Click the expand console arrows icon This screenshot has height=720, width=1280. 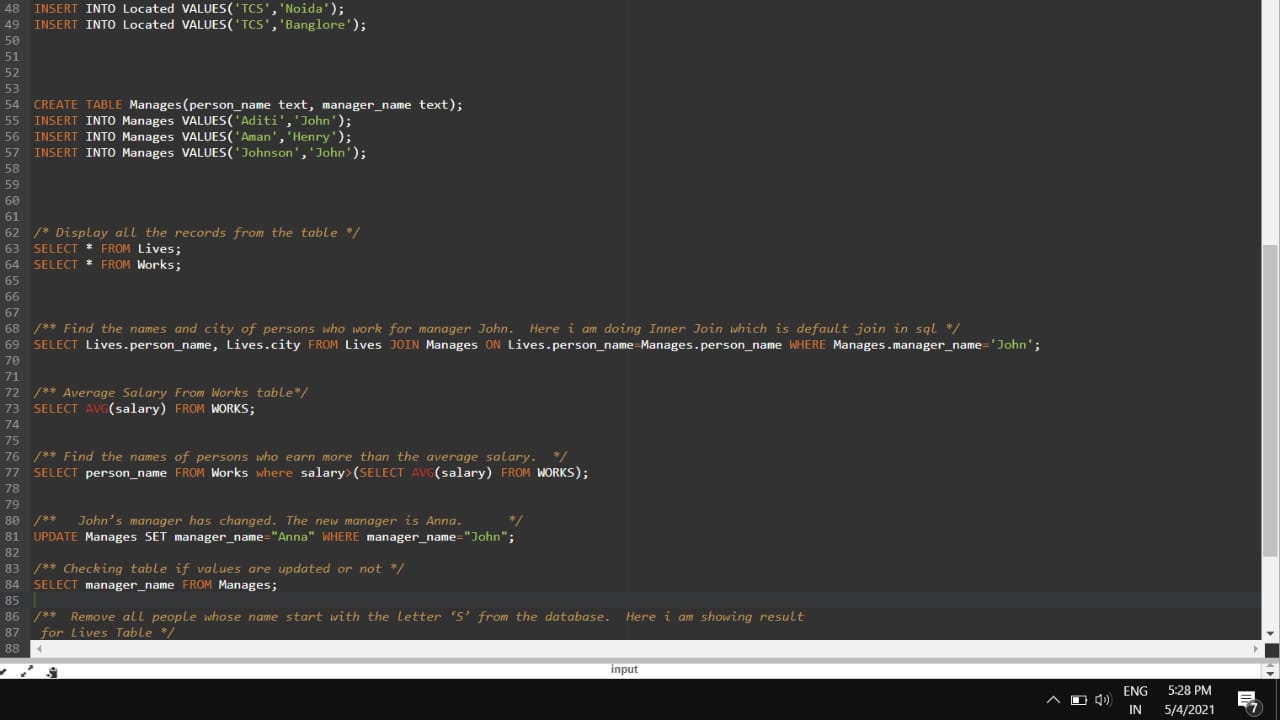pos(28,671)
